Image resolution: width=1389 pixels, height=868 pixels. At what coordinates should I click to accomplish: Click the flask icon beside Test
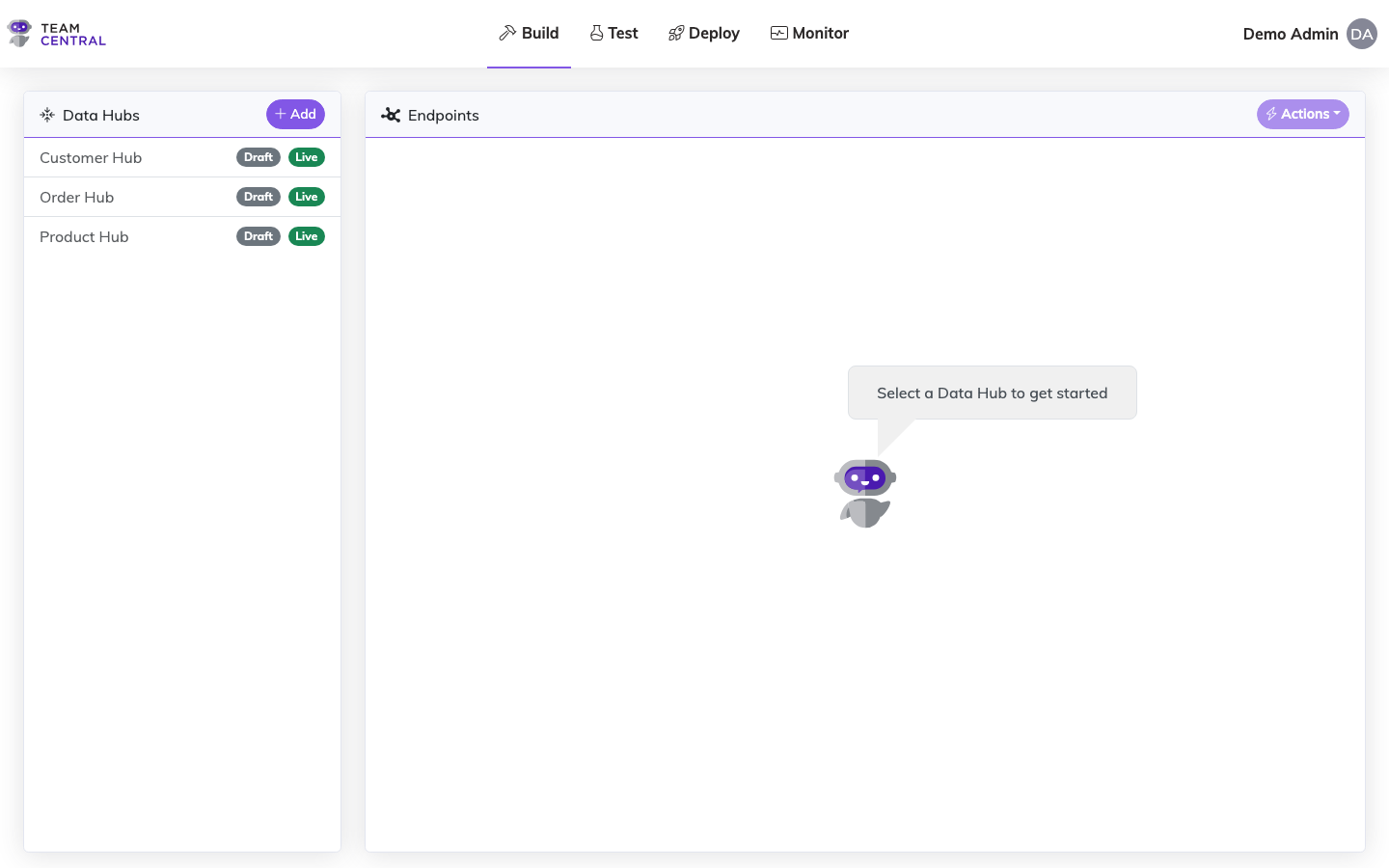[596, 32]
